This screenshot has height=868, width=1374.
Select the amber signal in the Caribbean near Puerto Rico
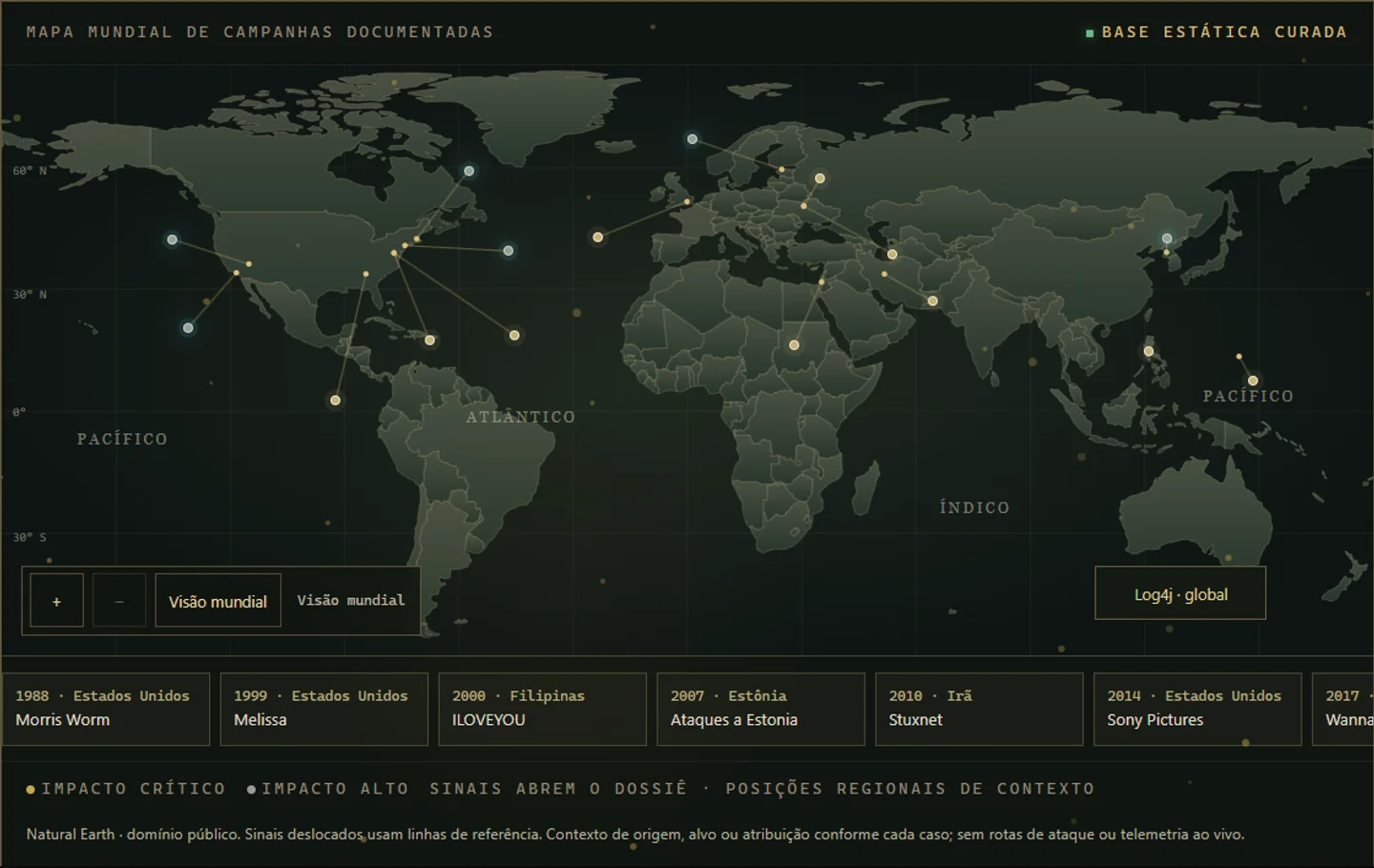pos(430,341)
